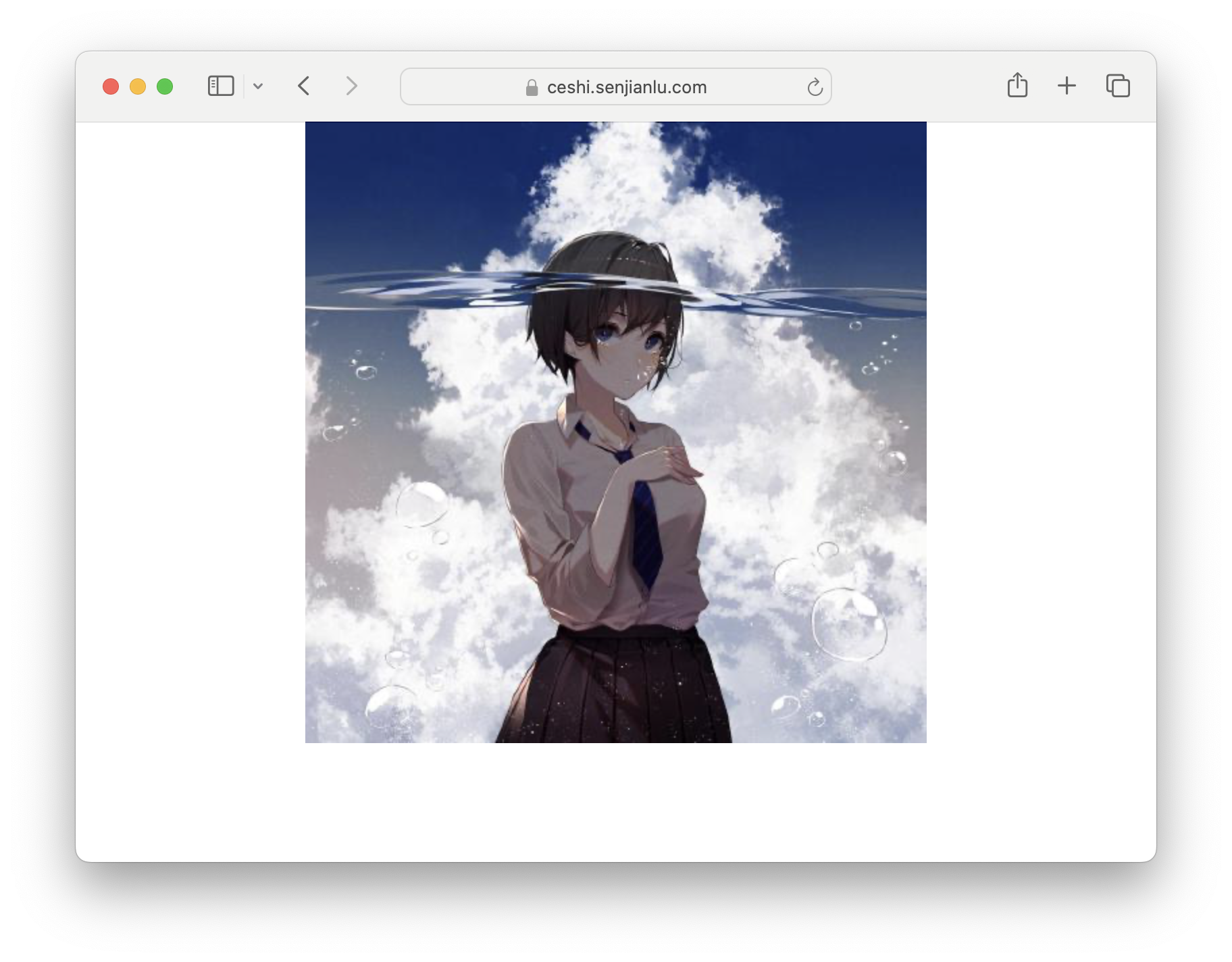Viewport: 1232px width, 962px height.
Task: Click the ceshi.senjianlu.com address bar
Action: coord(616,86)
